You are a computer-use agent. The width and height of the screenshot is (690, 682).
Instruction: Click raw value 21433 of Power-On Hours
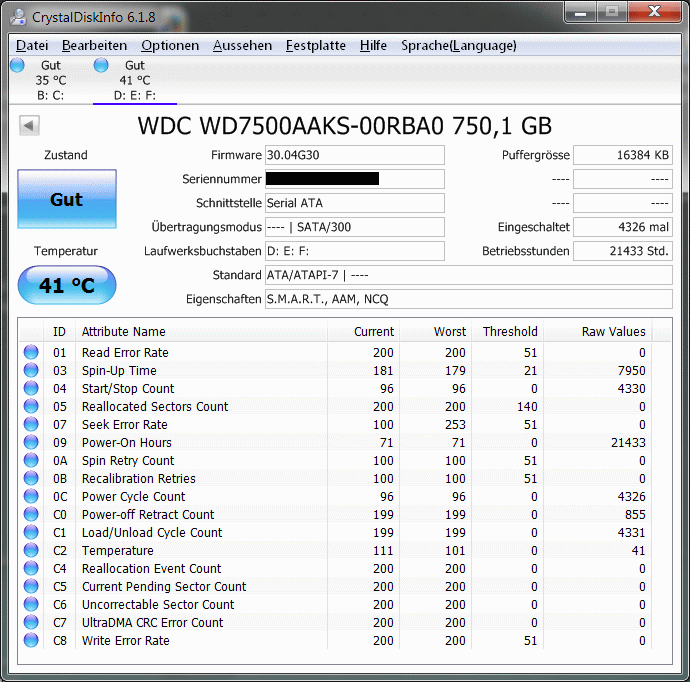(x=628, y=442)
